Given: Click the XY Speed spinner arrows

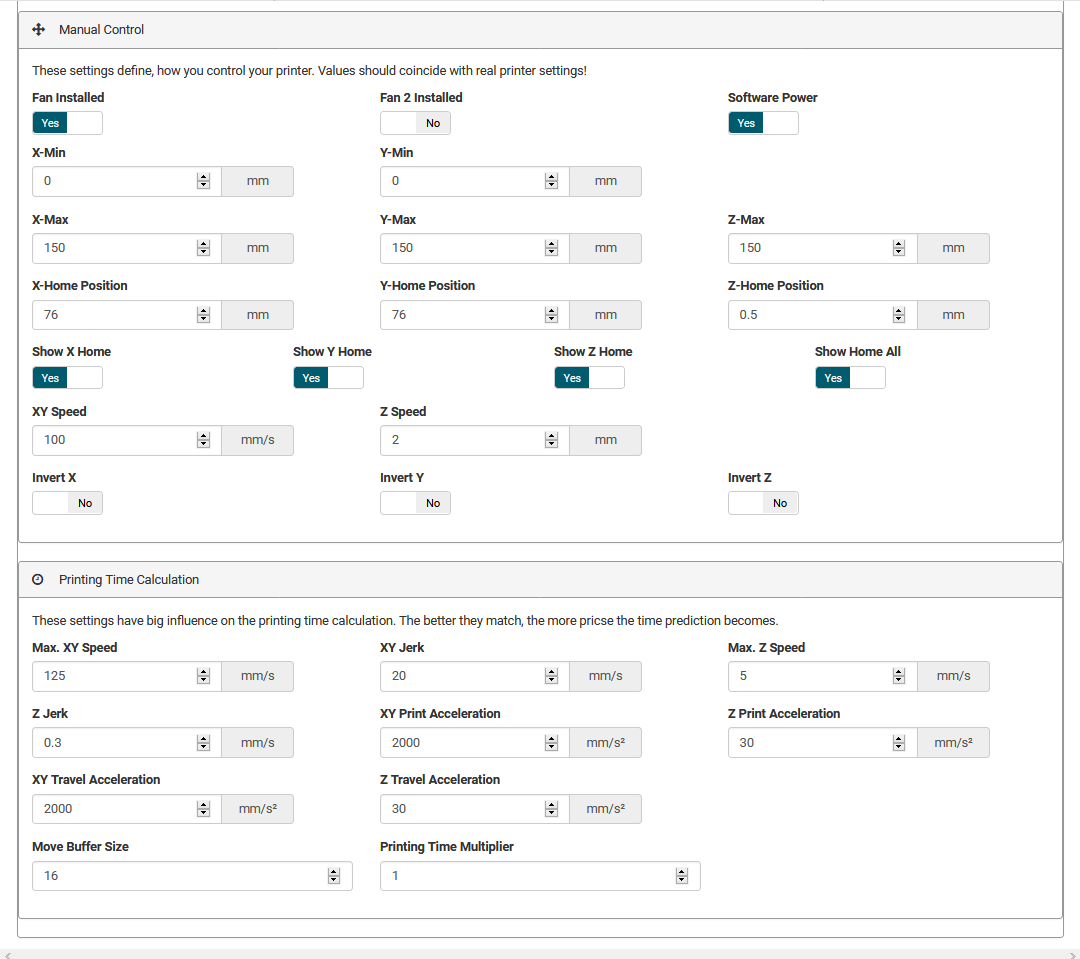Looking at the screenshot, I should [203, 440].
